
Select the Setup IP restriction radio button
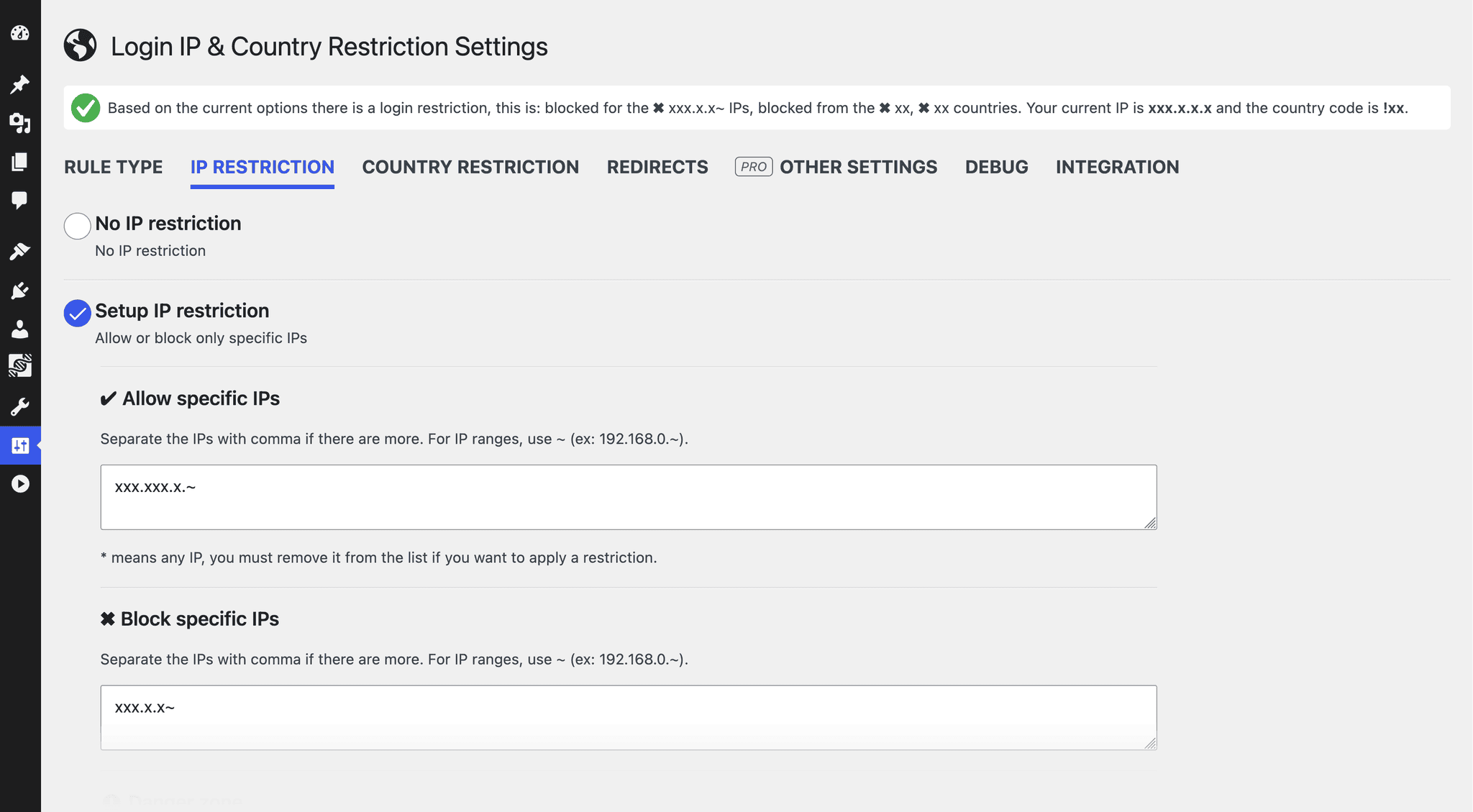coord(77,313)
